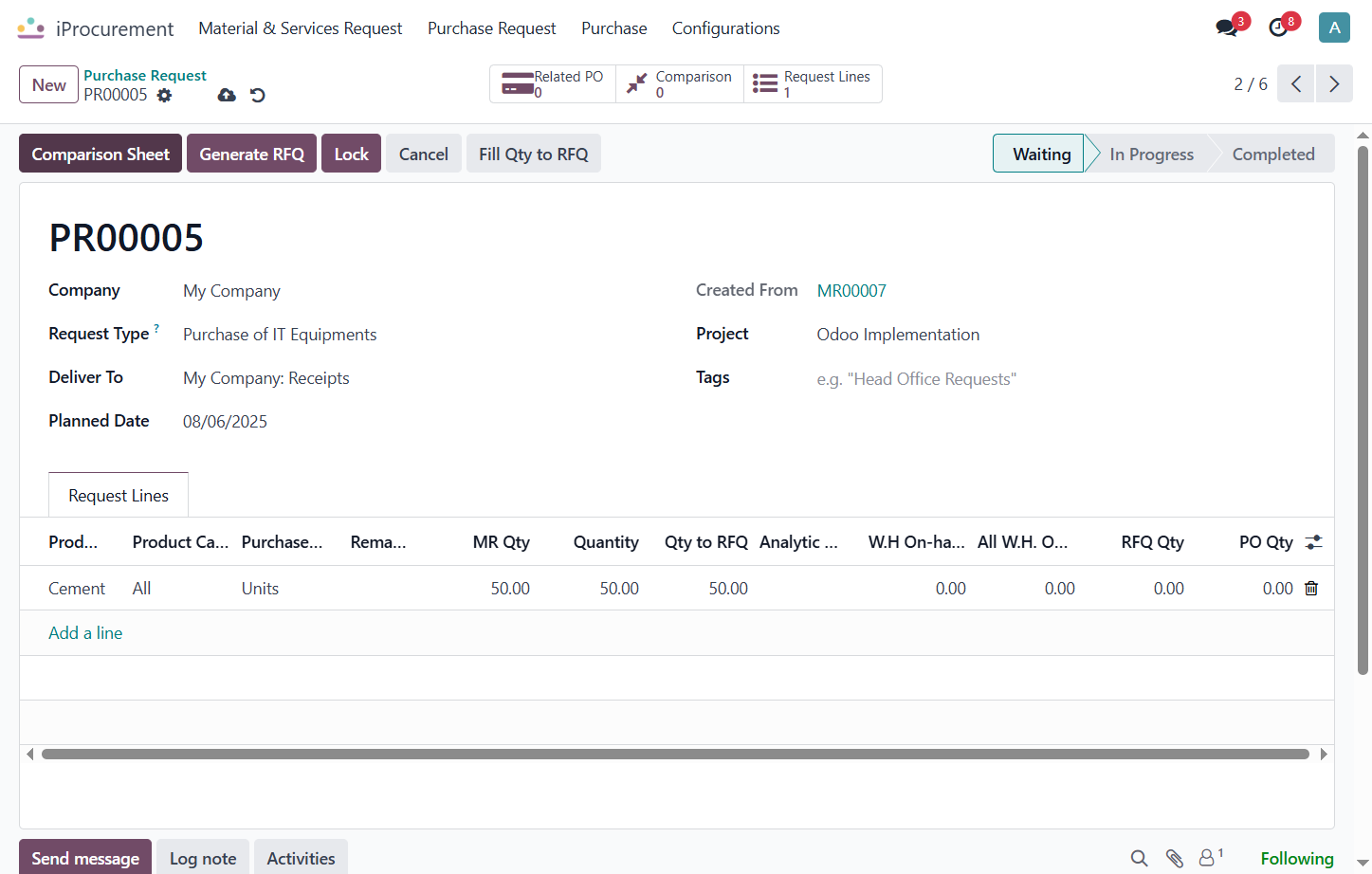Open the iProcurement app home icon

click(30, 28)
